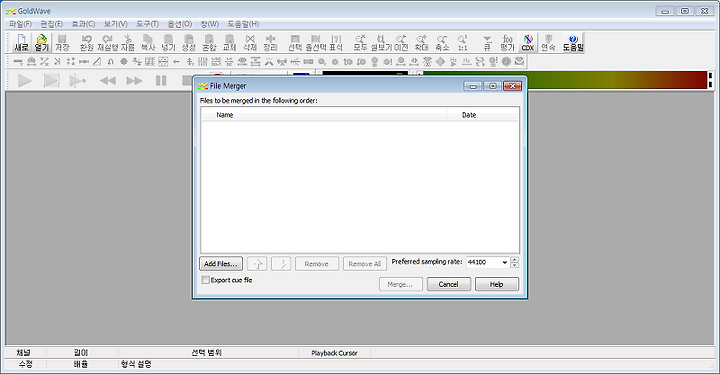
Task: Click Help in the File Merger dialog
Action: click(x=497, y=284)
